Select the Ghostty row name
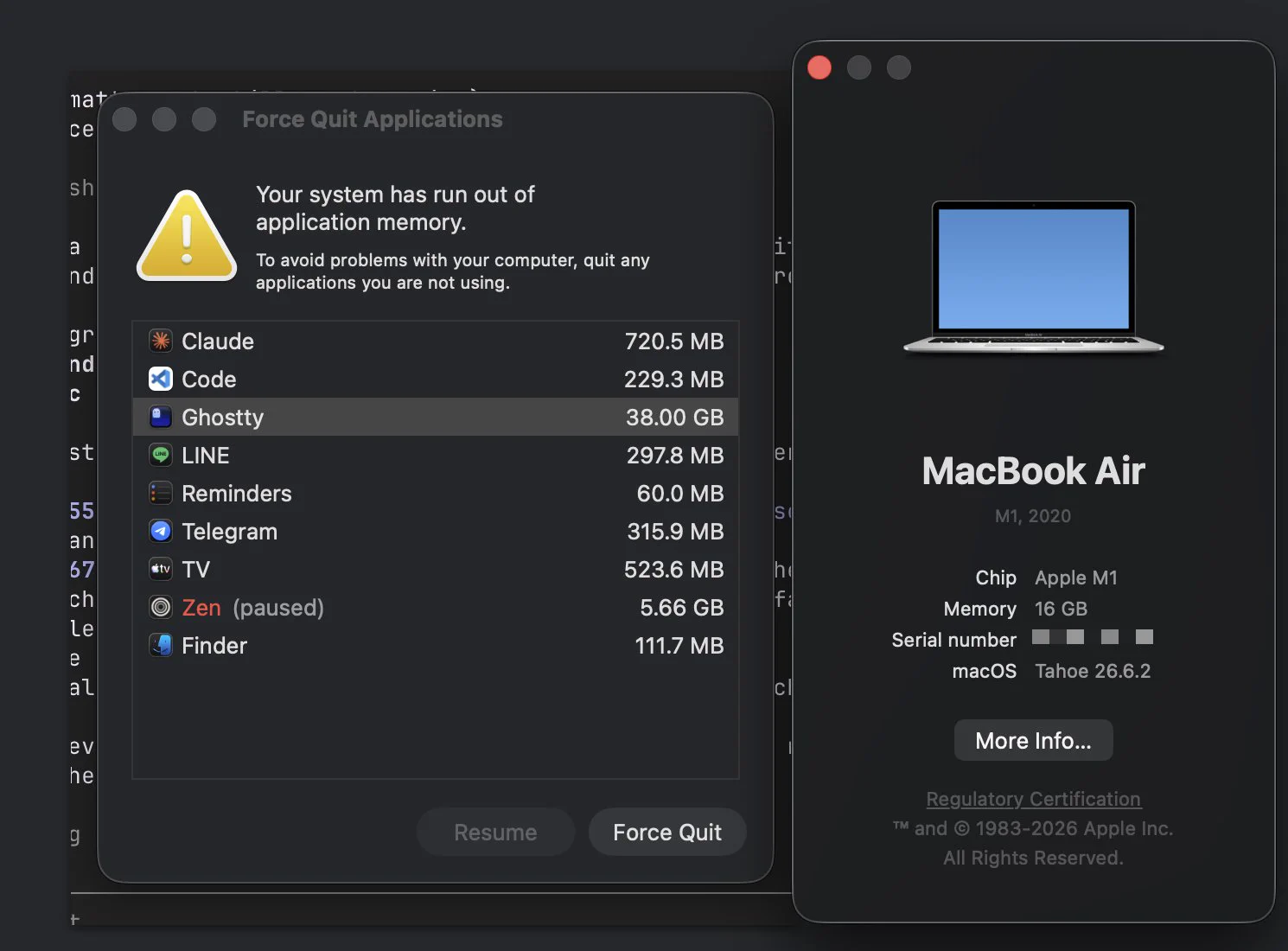 click(x=223, y=418)
